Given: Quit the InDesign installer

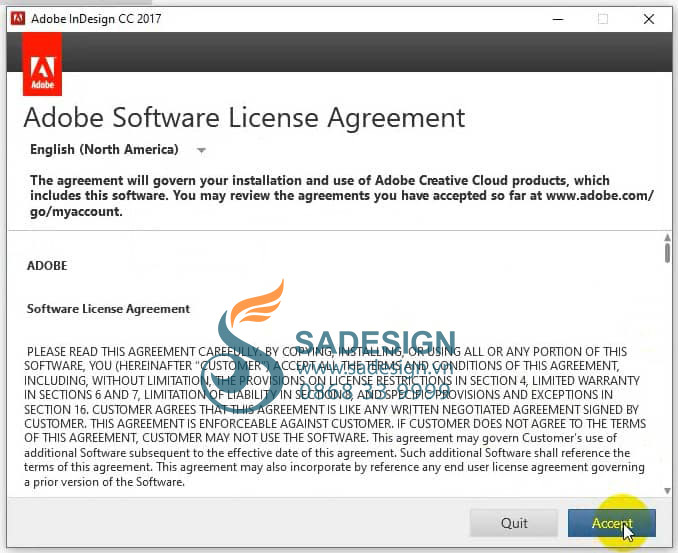Looking at the screenshot, I should pos(514,523).
